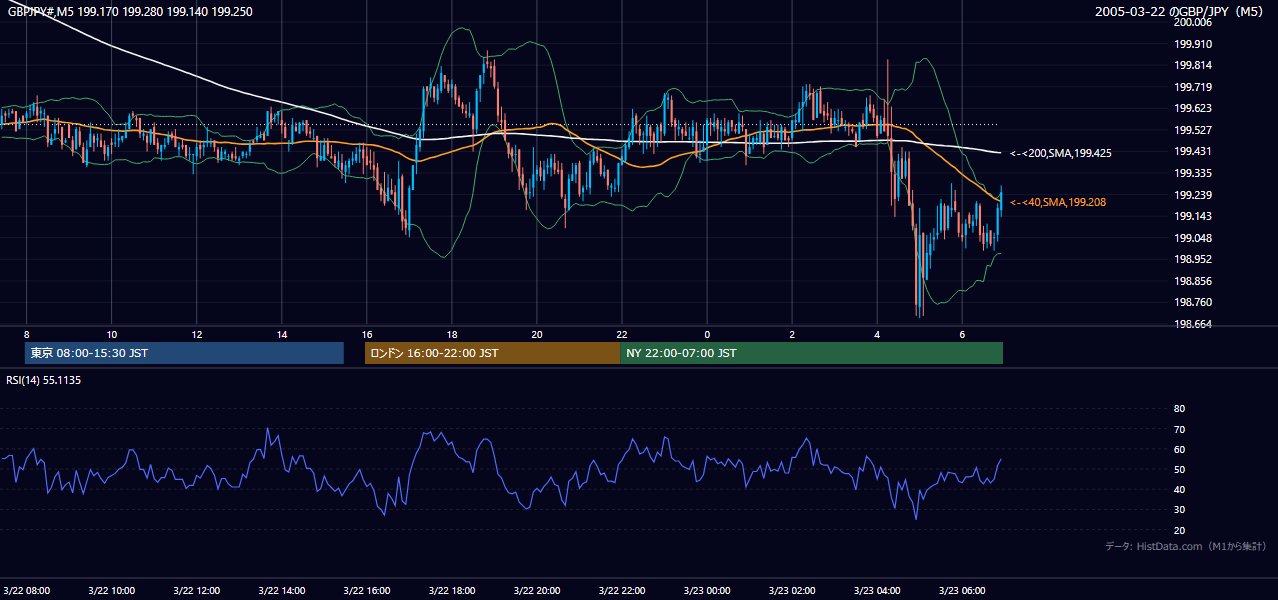1278x600 pixels.
Task: Click price axis value 198.760
Action: [x=1193, y=302]
